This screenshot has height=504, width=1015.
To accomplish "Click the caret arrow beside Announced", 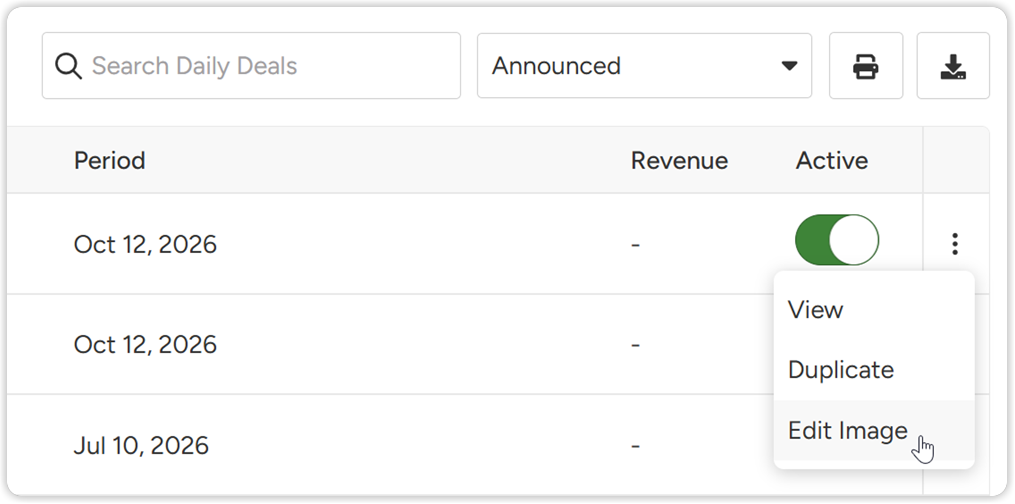I will pyautogui.click(x=789, y=66).
